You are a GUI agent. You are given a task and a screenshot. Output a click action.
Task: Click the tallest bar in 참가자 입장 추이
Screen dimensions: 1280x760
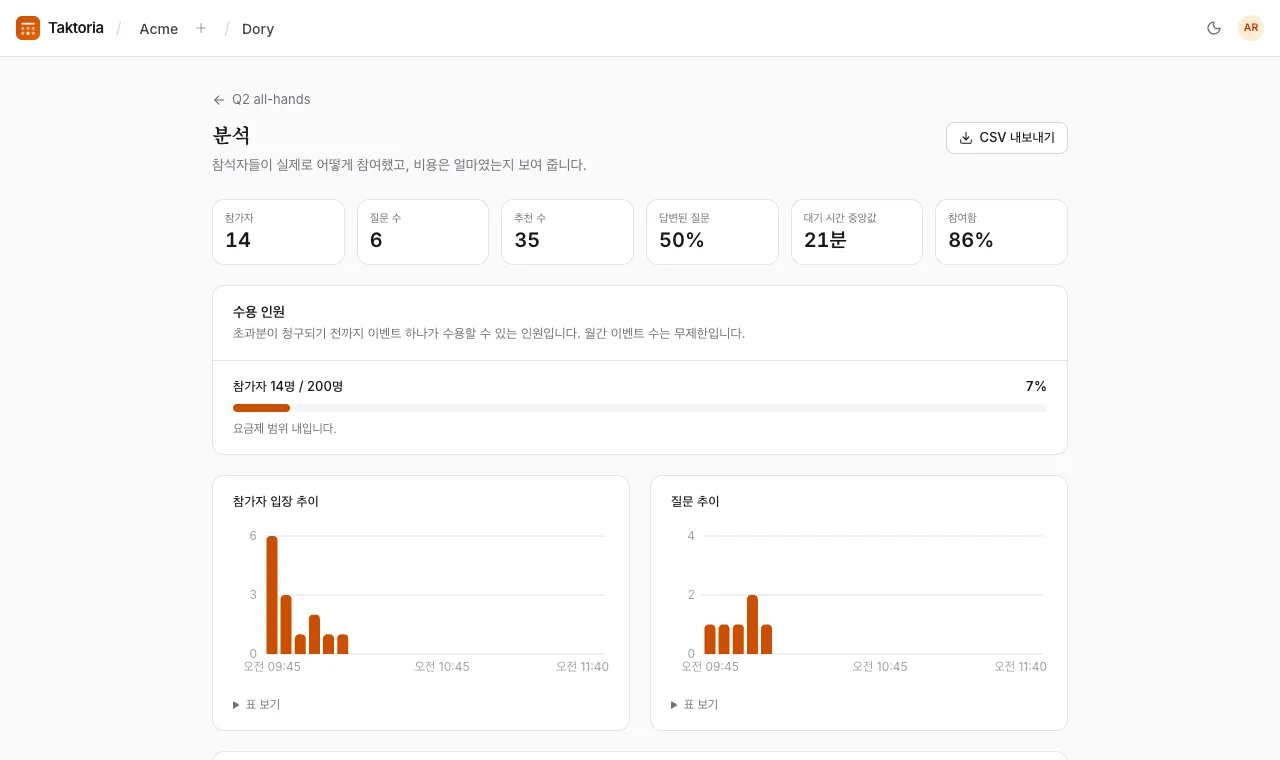tap(272, 595)
